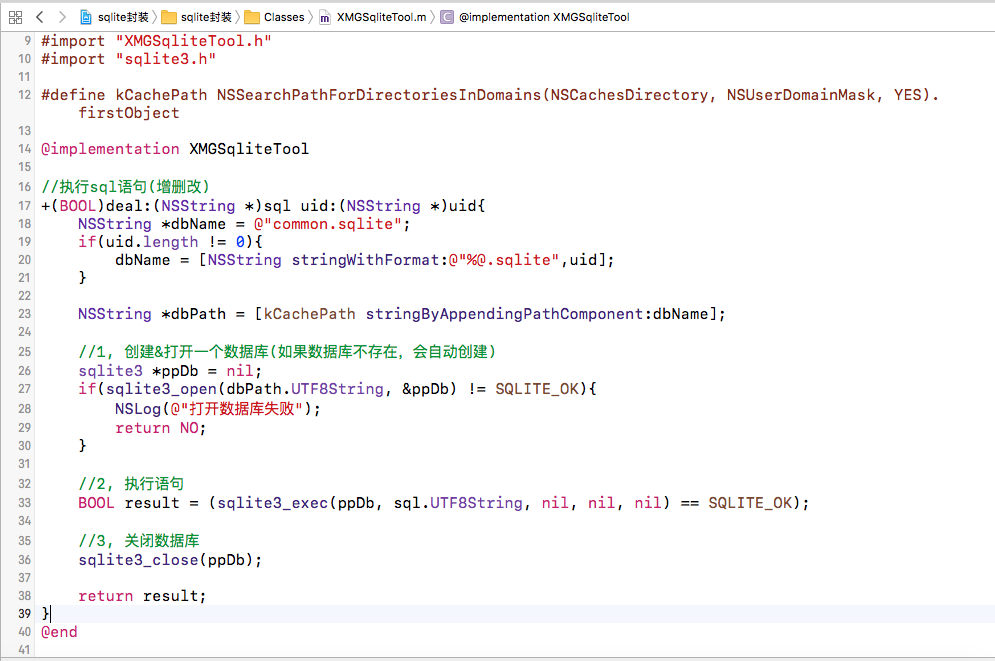Place cursor on "XMGSqliteTool.h" import
The height and width of the screenshot is (661, 995).
pyautogui.click(x=194, y=41)
